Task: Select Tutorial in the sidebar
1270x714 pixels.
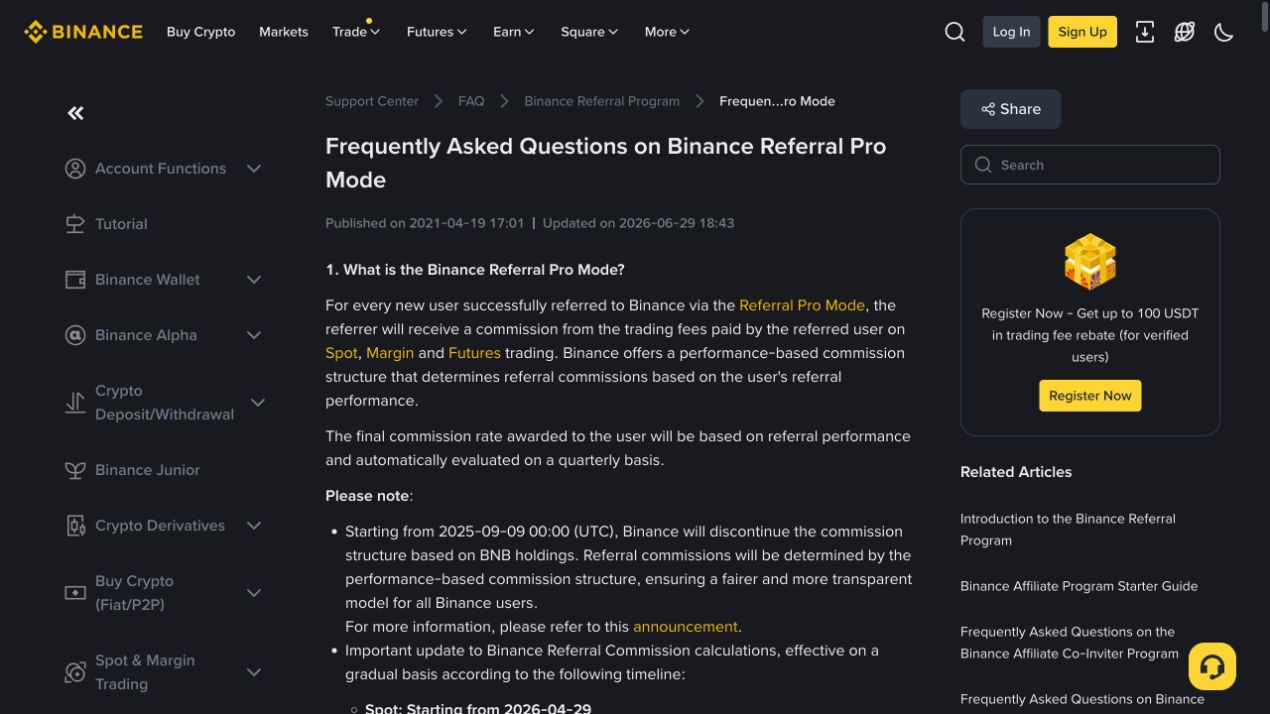Action: (121, 224)
